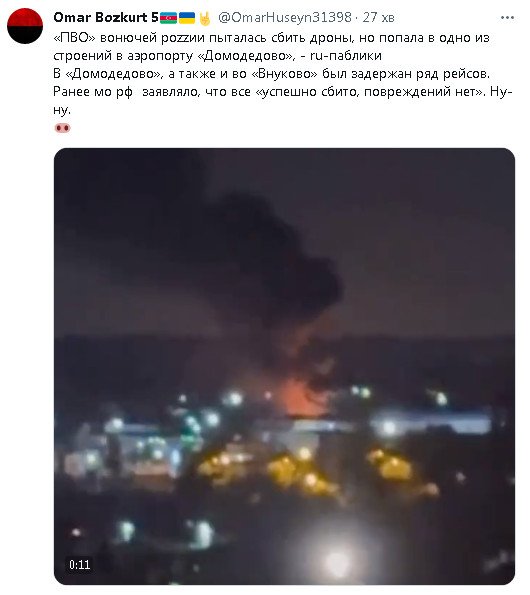Click the rock hand gesture emoji
530x595 pixels.
[x=205, y=18]
